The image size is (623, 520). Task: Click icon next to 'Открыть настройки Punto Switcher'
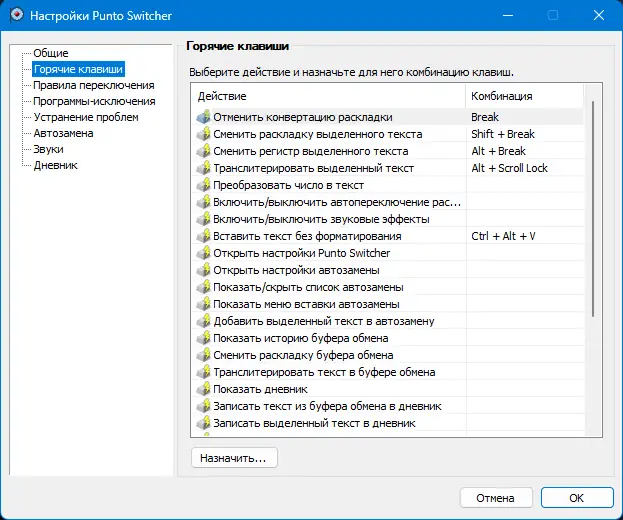click(x=204, y=253)
